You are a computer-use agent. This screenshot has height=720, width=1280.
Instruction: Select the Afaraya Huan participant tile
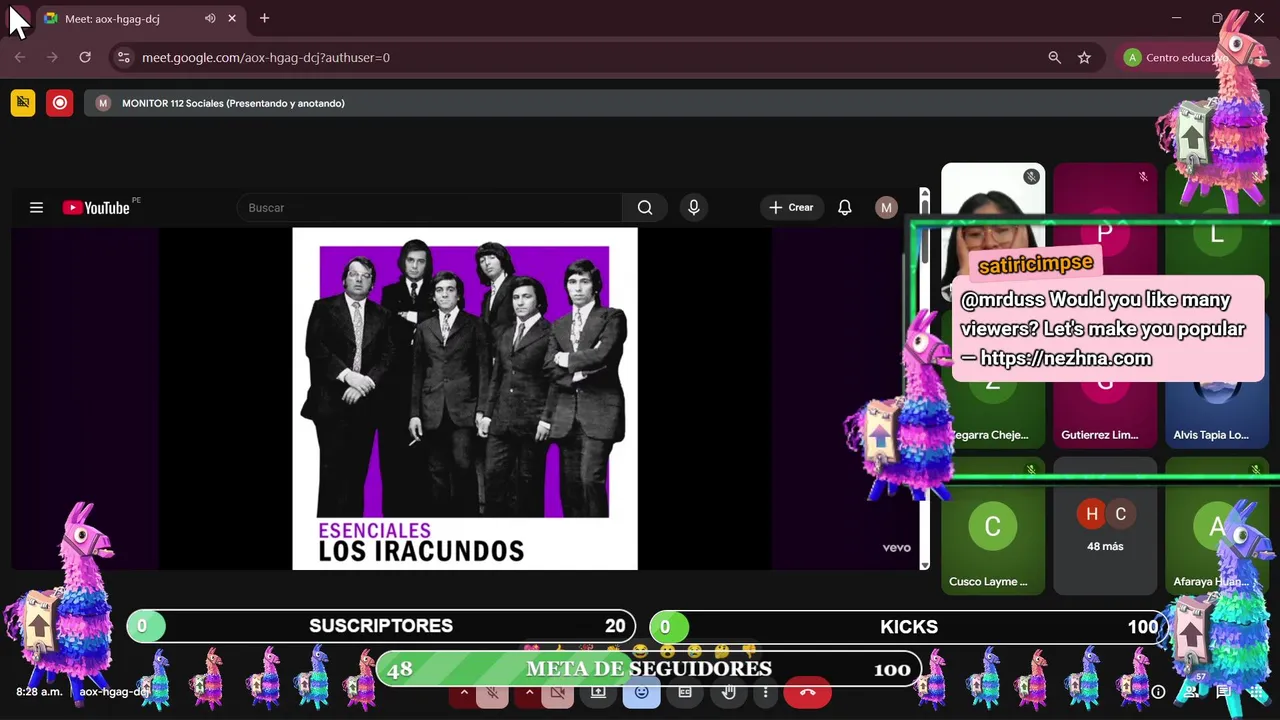1217,525
